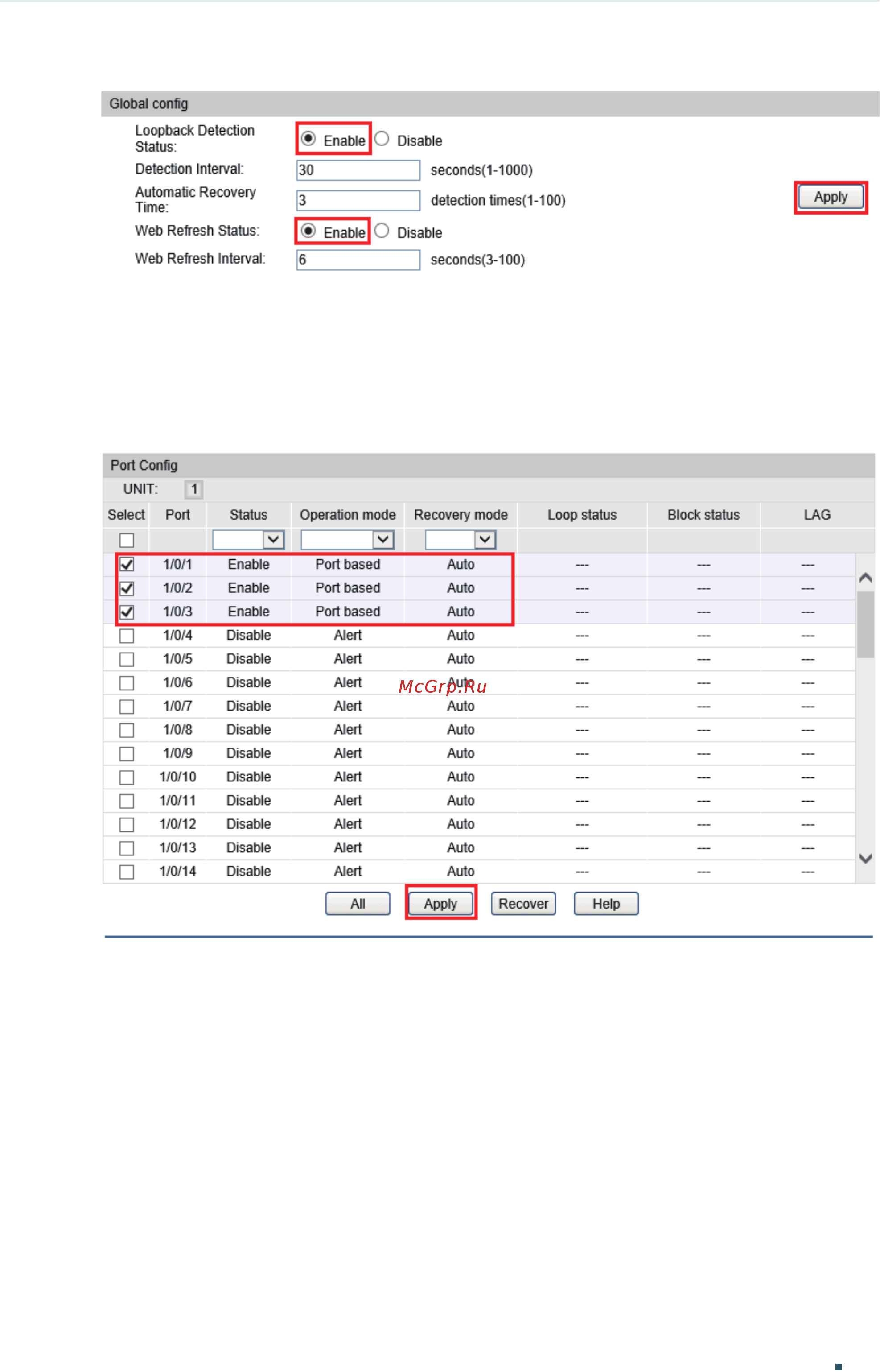Click the All button below port table
Viewport: 880px width, 1372px height.
point(358,904)
